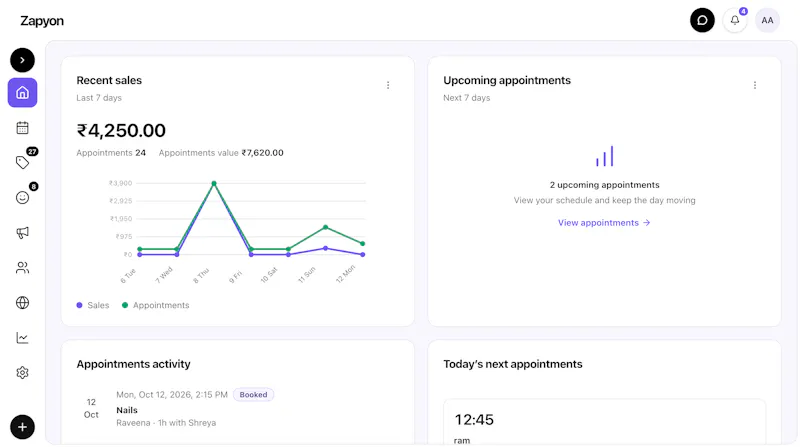Viewport: 800px width, 447px height.
Task: Click the plus quick-add button
Action: click(x=22, y=427)
